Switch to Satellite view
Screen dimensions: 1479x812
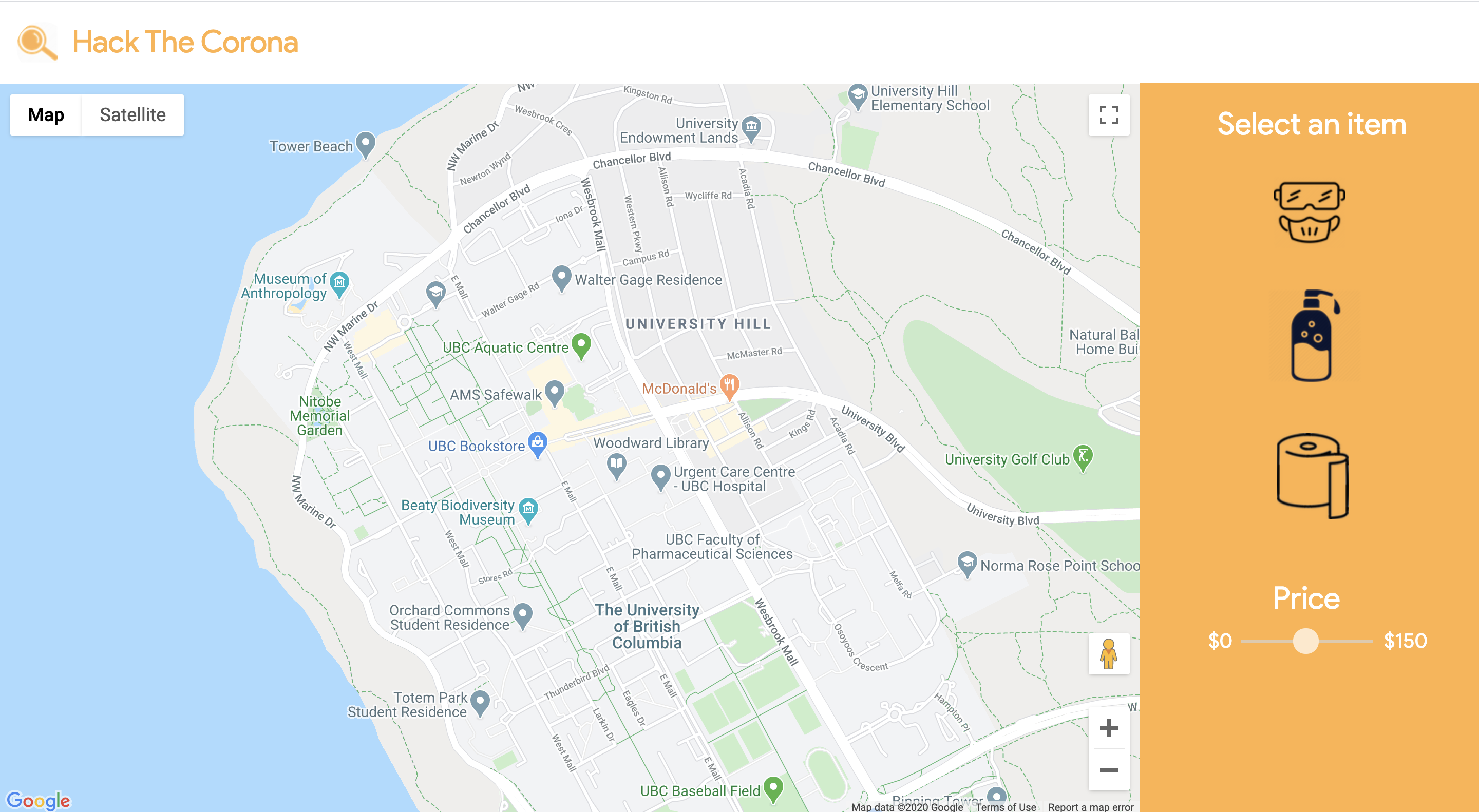coord(132,115)
